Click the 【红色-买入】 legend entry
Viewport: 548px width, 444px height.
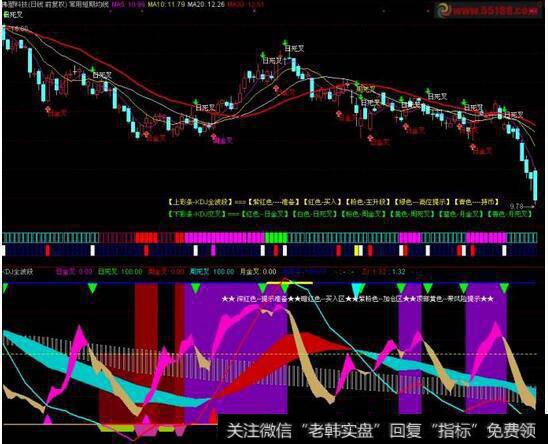click(x=322, y=202)
